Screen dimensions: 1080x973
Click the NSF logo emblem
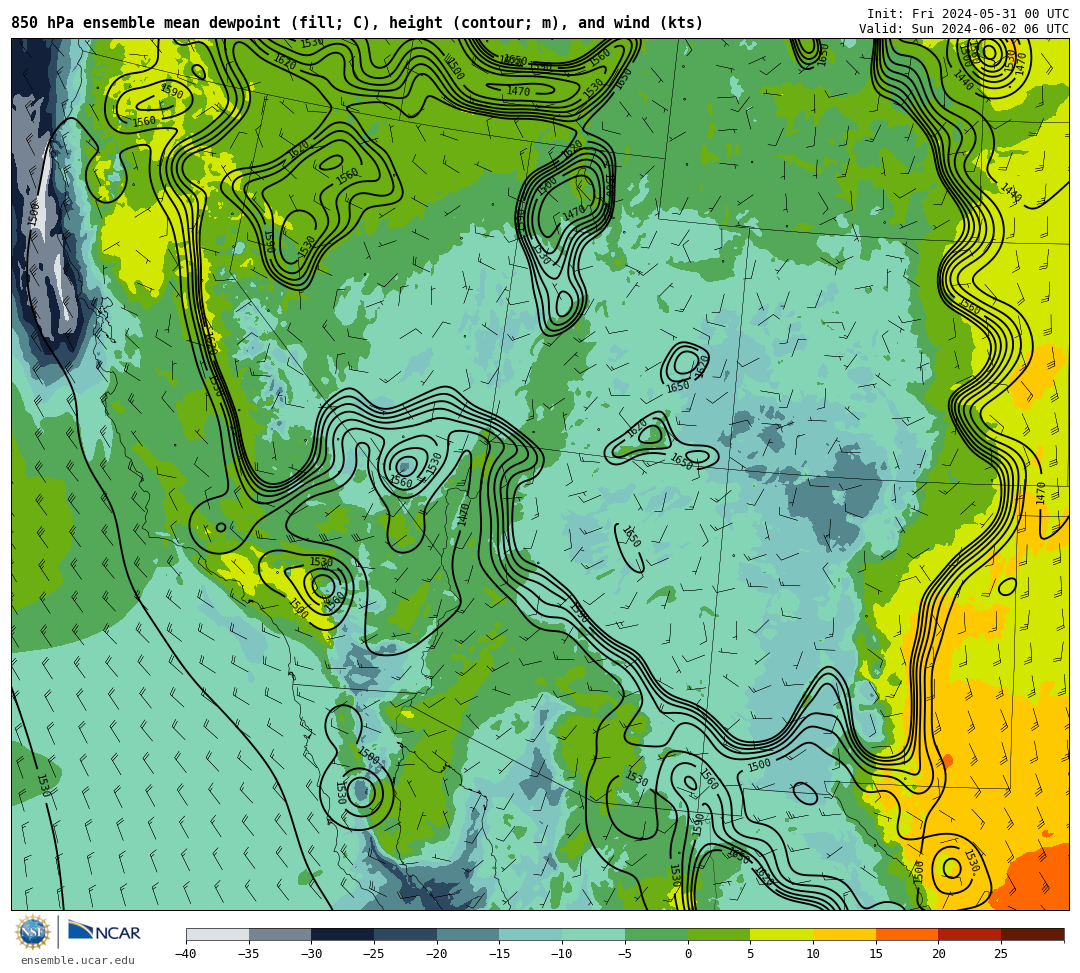(32, 932)
